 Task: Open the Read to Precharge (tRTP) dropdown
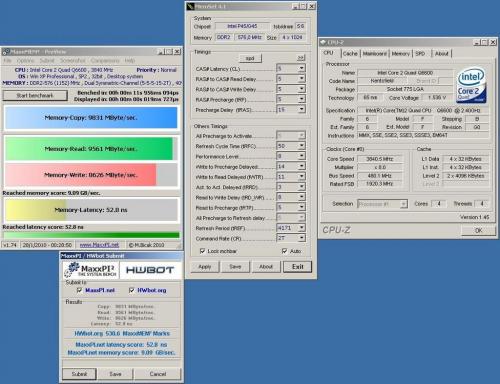(301, 207)
